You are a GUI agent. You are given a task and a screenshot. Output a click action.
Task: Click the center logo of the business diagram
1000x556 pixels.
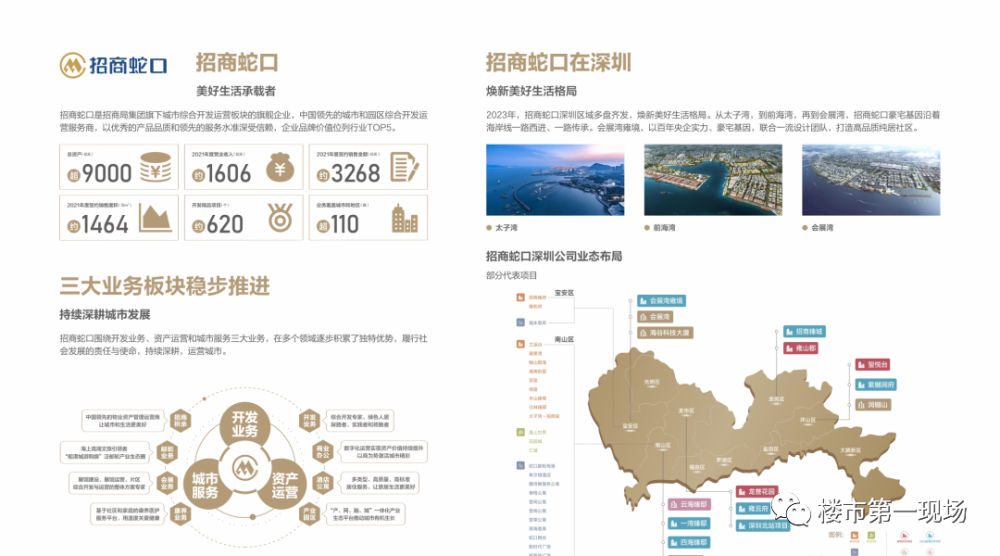245,468
